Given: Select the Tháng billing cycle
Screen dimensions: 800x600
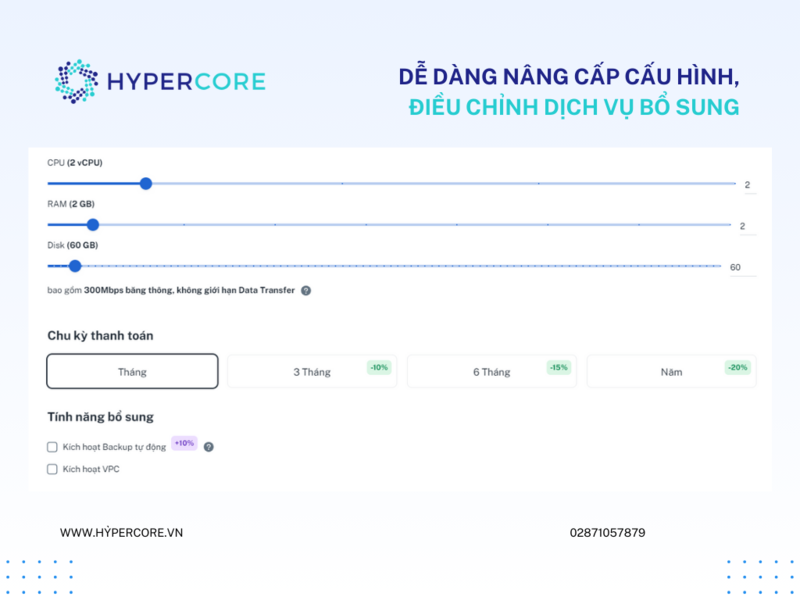Looking at the screenshot, I should click(x=132, y=371).
